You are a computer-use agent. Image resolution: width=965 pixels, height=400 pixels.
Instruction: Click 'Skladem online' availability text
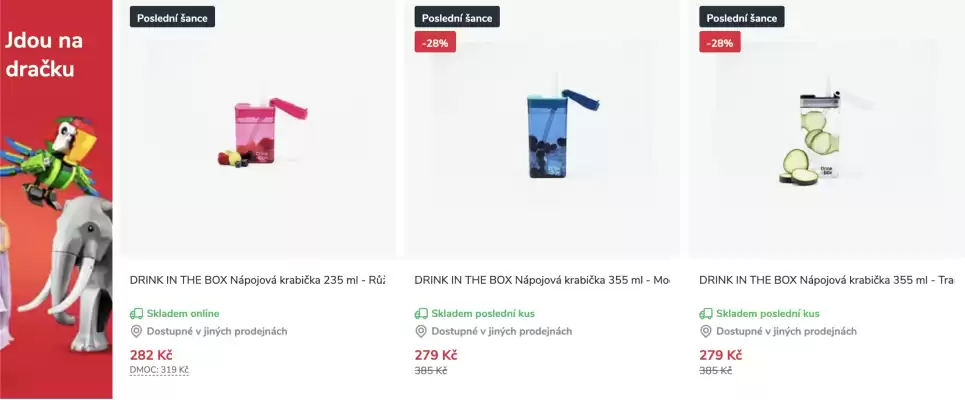click(x=183, y=314)
